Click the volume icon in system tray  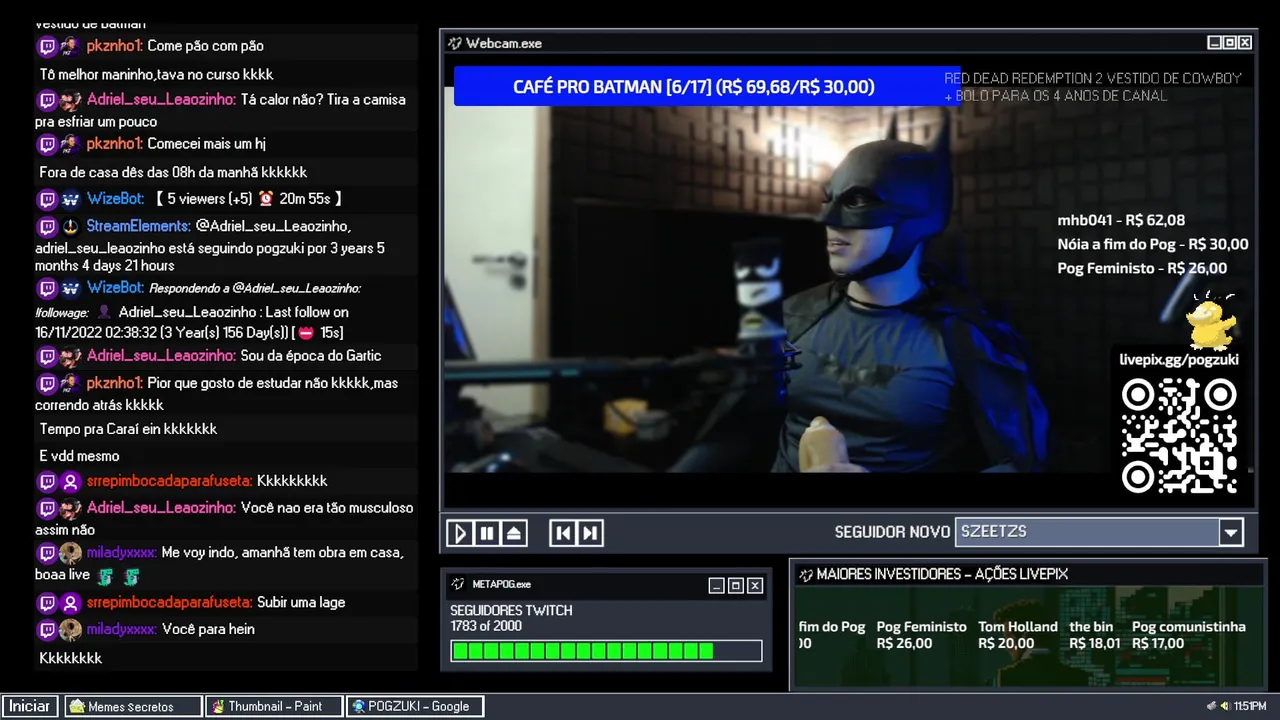click(1225, 706)
